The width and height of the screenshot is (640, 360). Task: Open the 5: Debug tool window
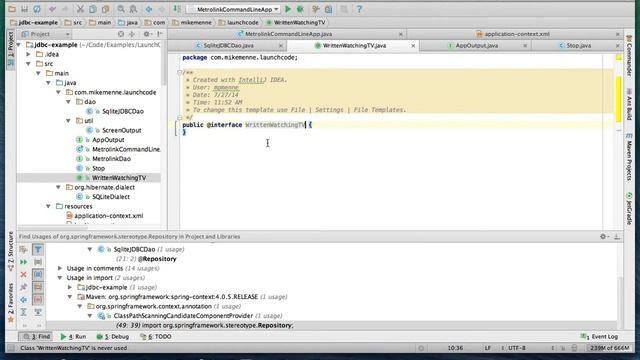(x=113, y=337)
